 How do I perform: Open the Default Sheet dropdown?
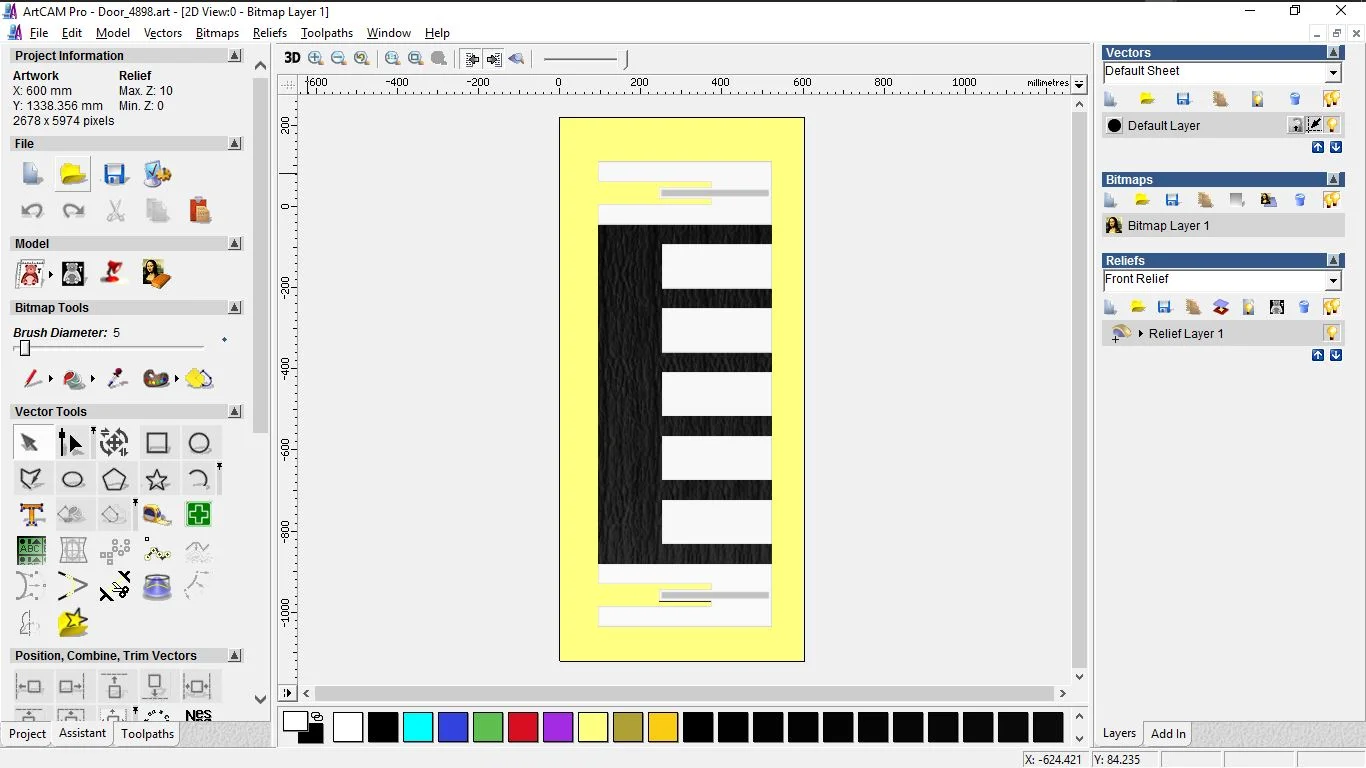pos(1333,73)
